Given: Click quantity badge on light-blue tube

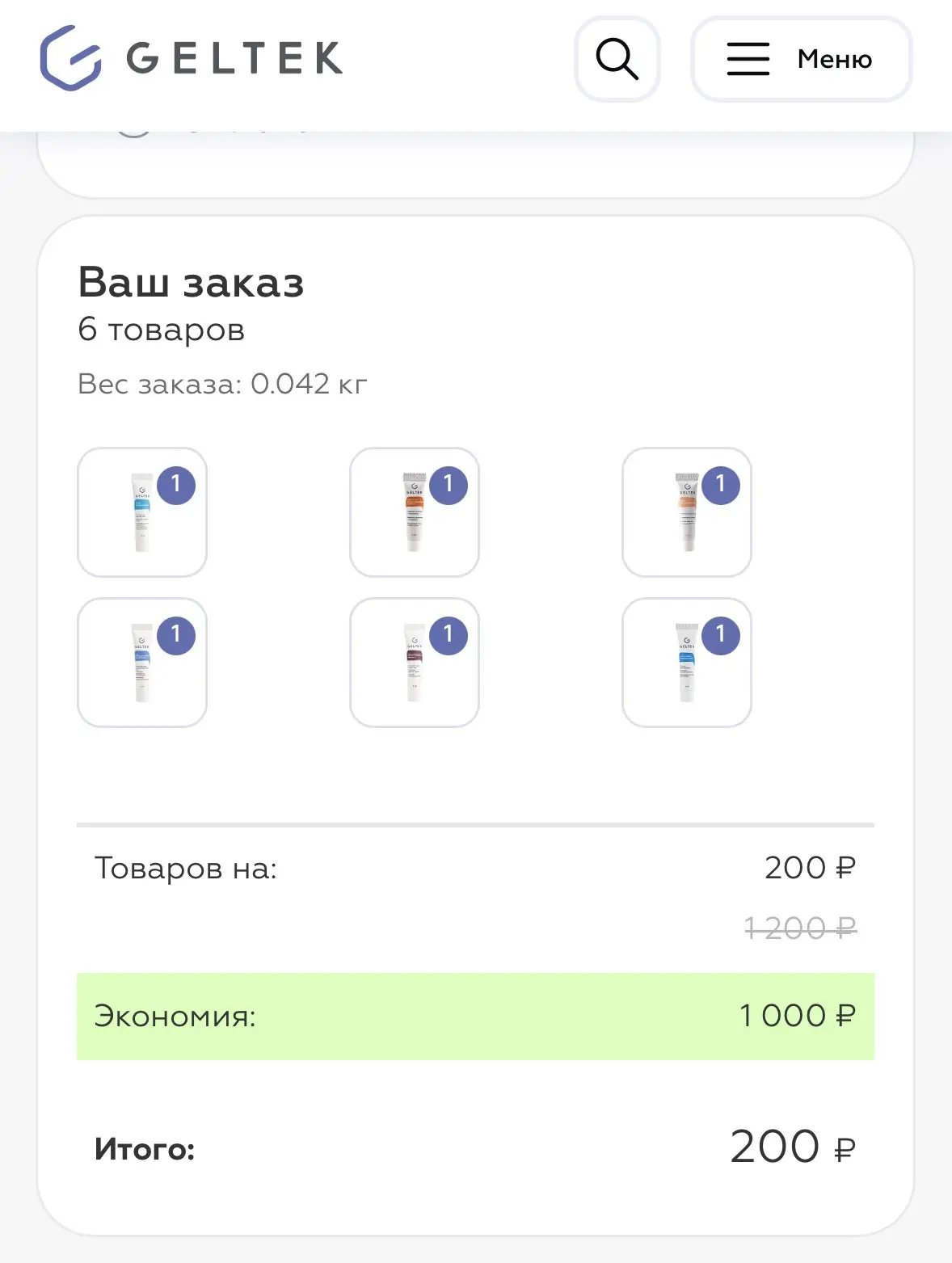Looking at the screenshot, I should pyautogui.click(x=176, y=486).
